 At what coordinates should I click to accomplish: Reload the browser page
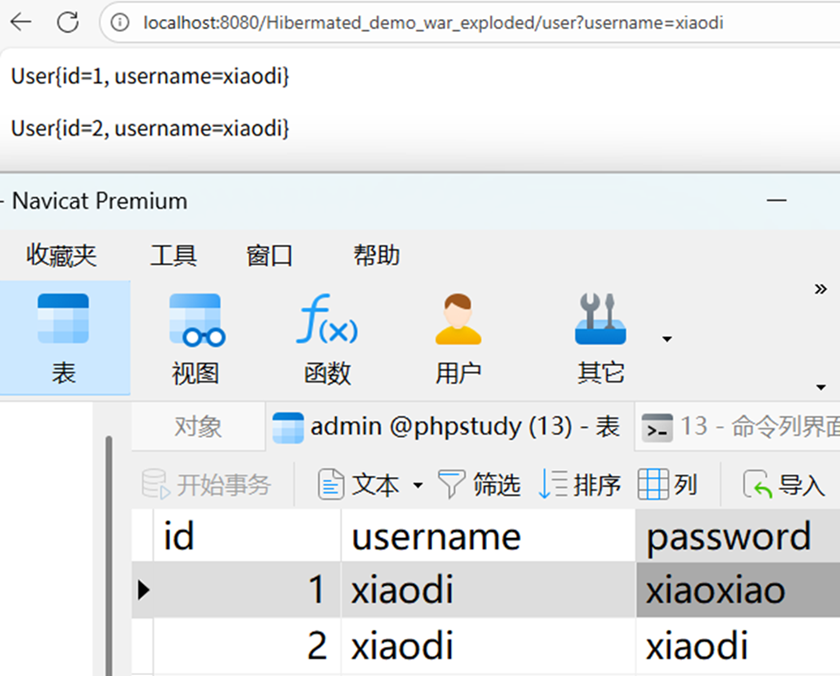tap(68, 22)
